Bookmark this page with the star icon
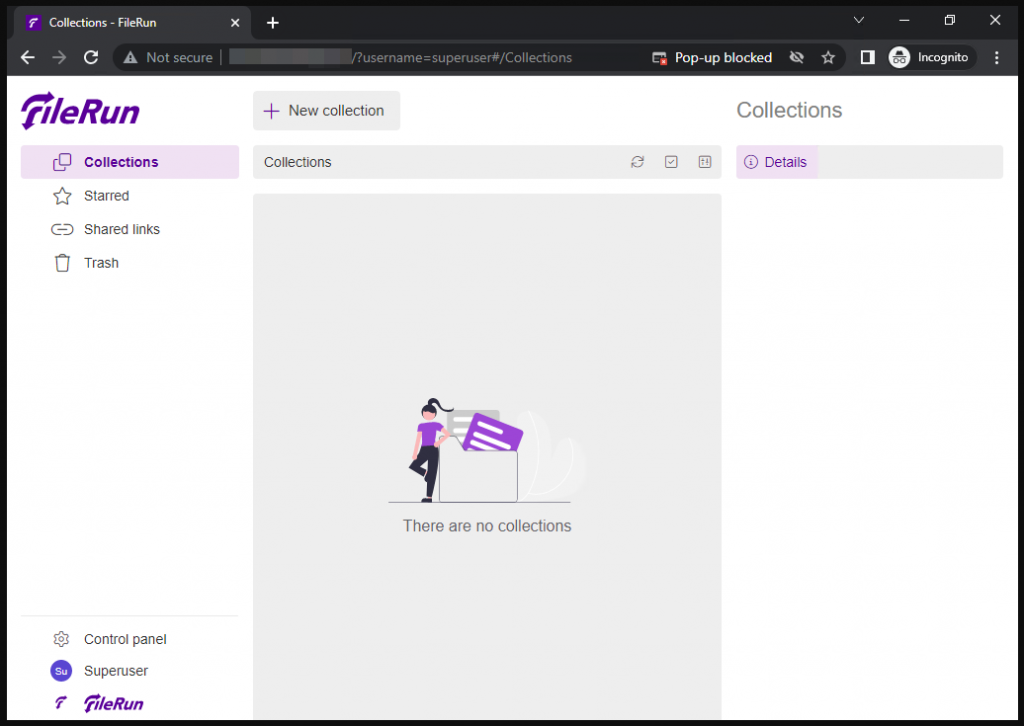This screenshot has width=1024, height=726. click(x=828, y=58)
